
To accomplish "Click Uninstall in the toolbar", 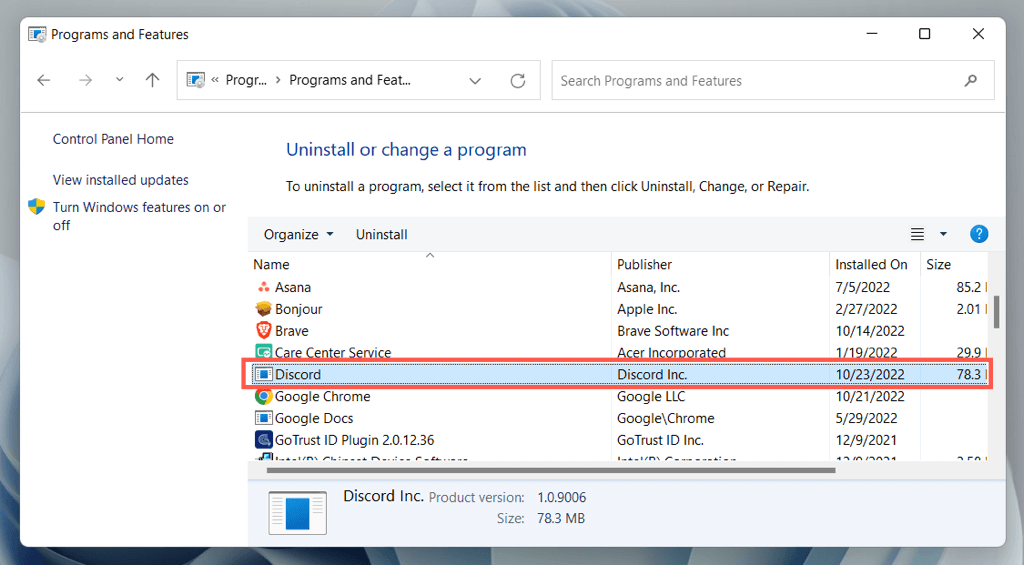I will [382, 234].
